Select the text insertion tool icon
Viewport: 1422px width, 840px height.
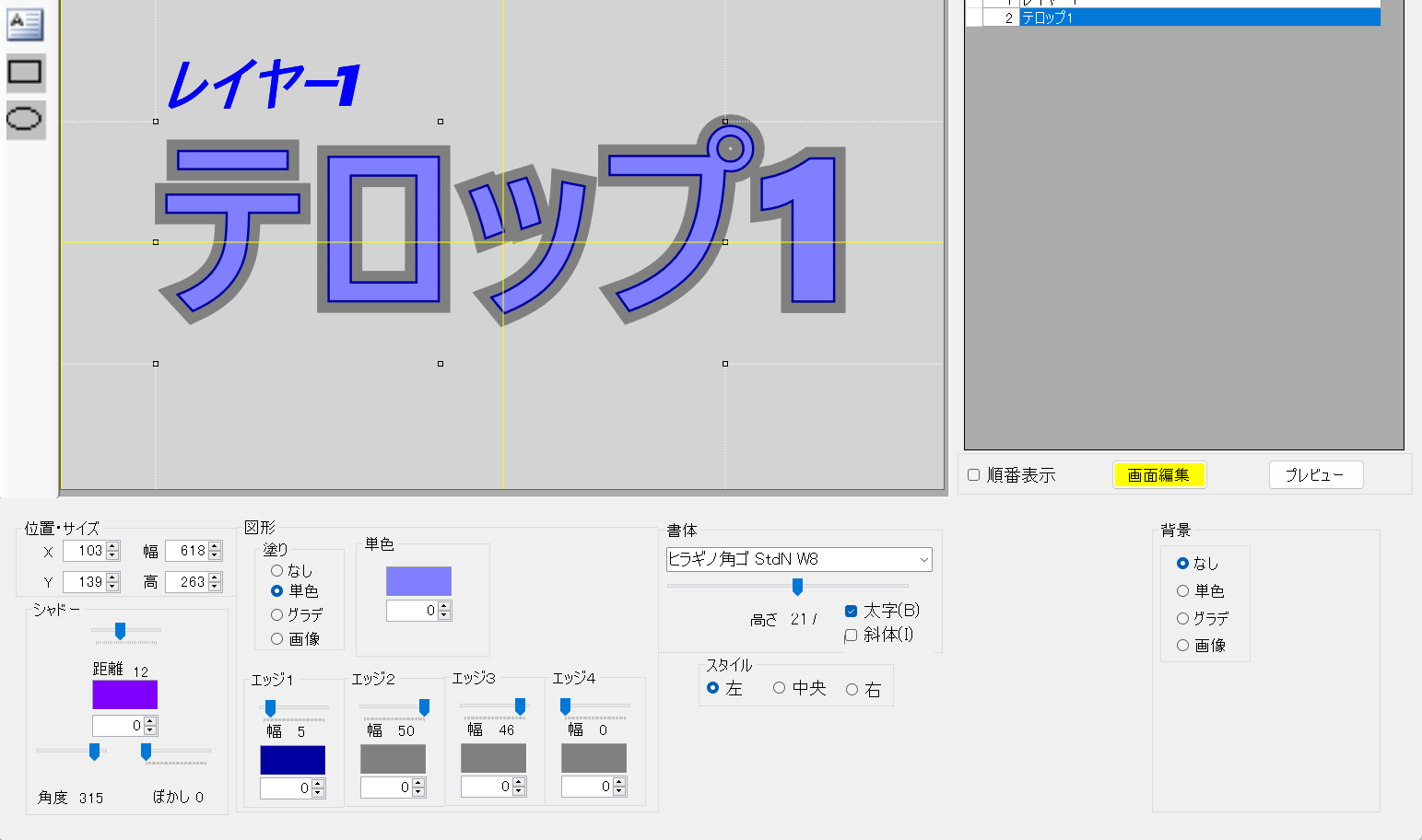coord(25,24)
